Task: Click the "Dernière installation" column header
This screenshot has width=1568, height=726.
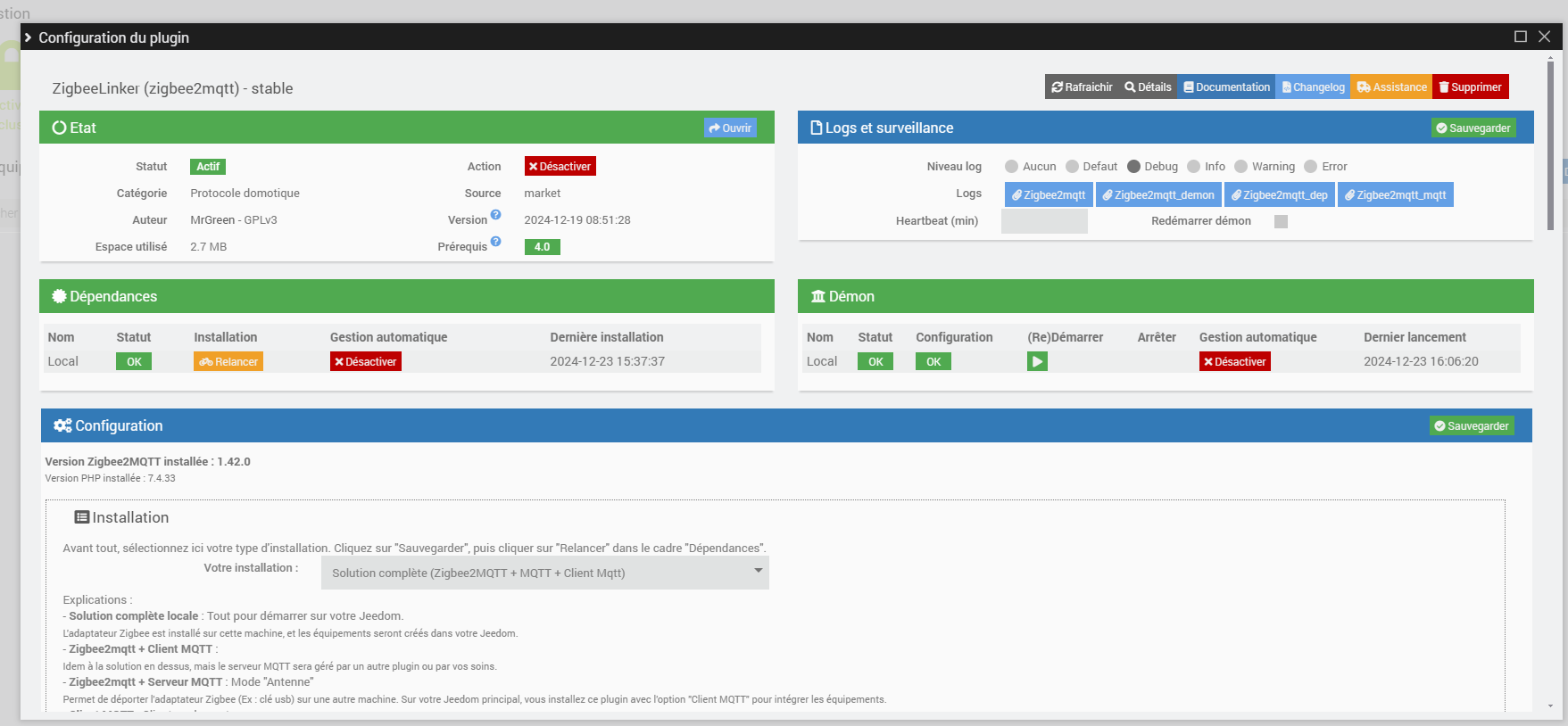Action: (607, 337)
